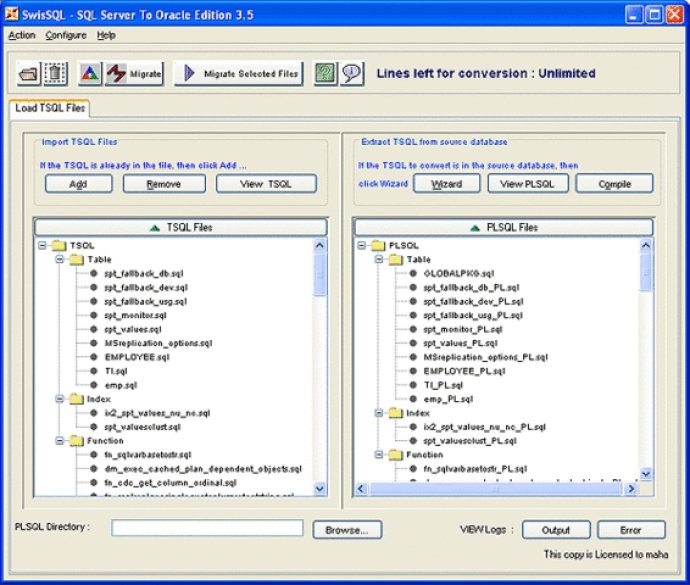Screen dimensions: 690x585
Task: Select fn_sqlvarbasetostr.sql file
Action: point(147,455)
